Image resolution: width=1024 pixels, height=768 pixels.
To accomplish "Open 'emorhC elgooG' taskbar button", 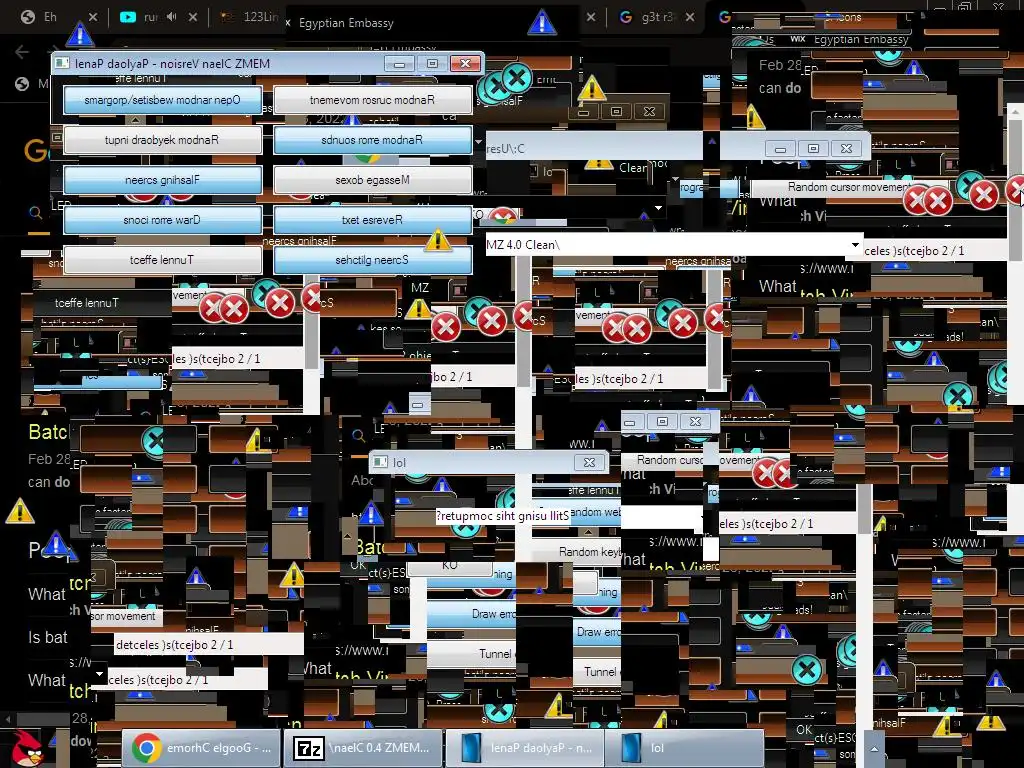I will 201,748.
